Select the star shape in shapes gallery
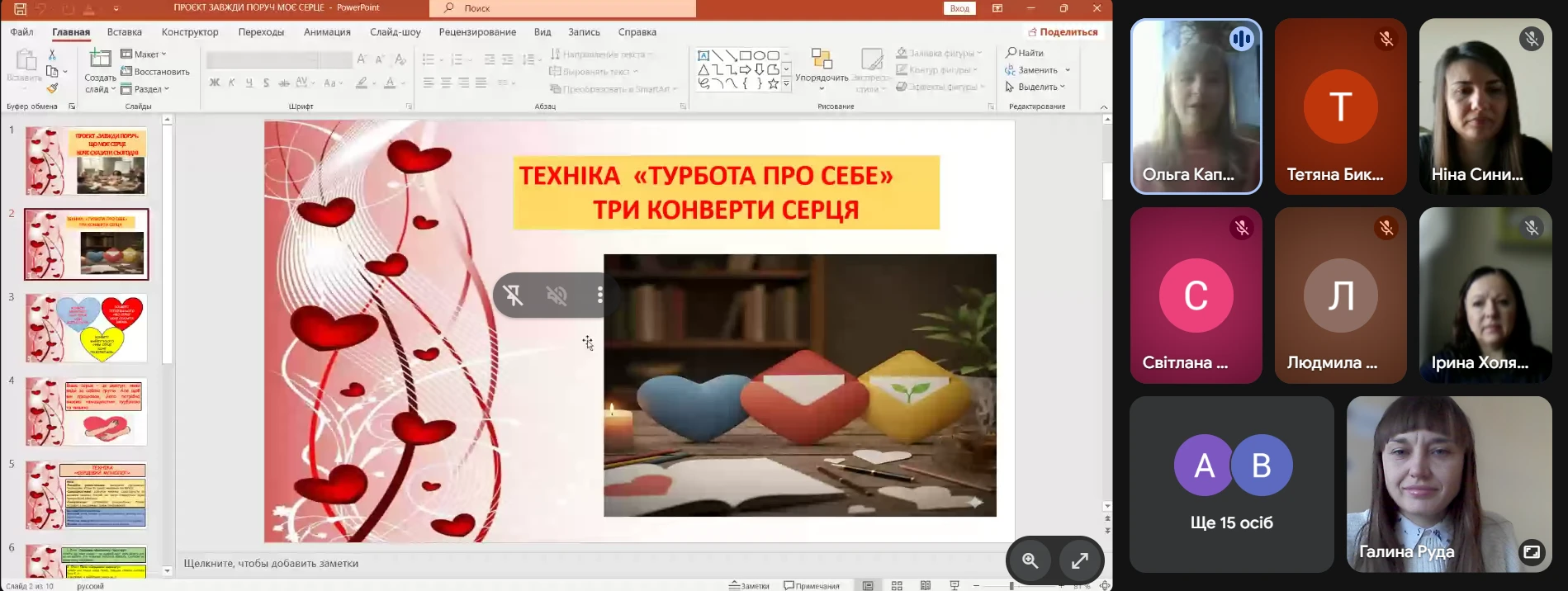1568x591 pixels. pyautogui.click(x=773, y=83)
